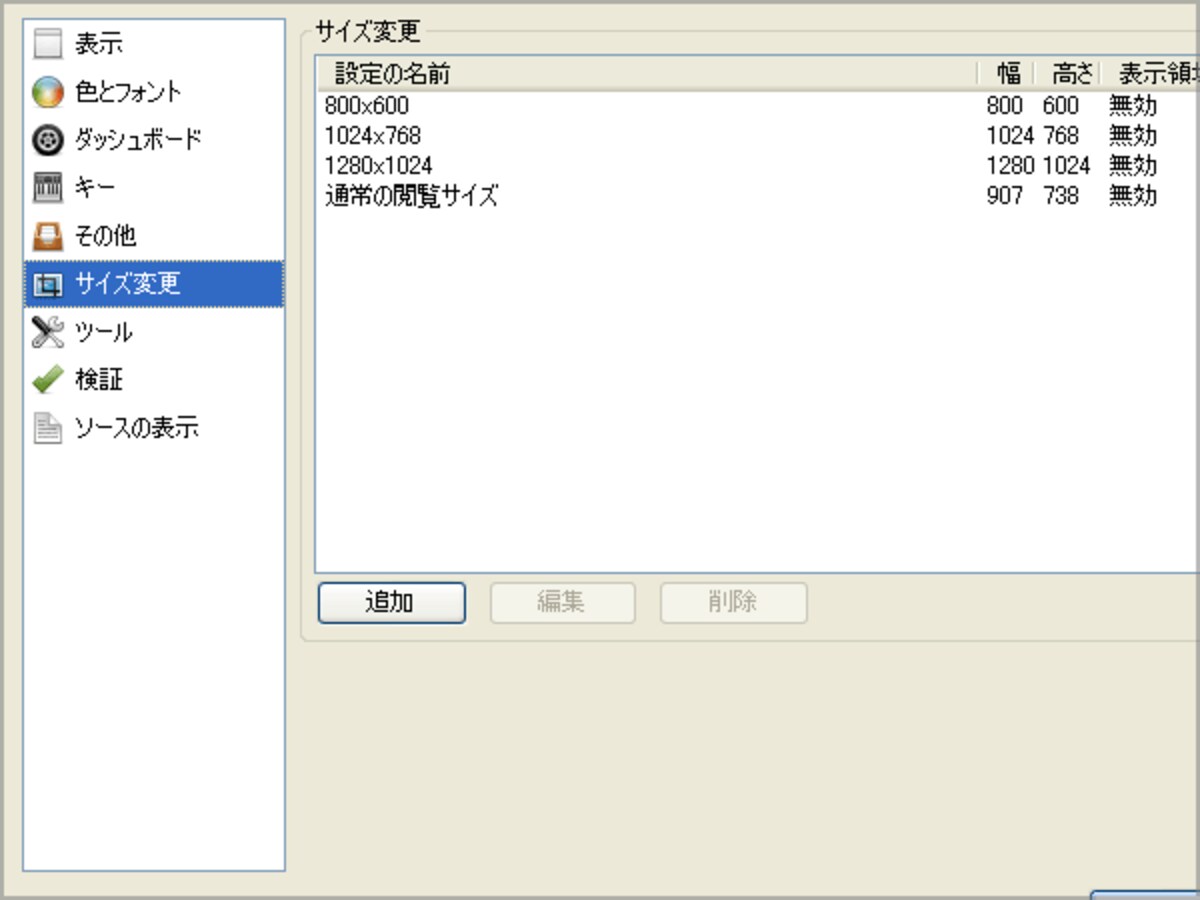Select the サイズ変更 resize icon

pyautogui.click(x=47, y=284)
